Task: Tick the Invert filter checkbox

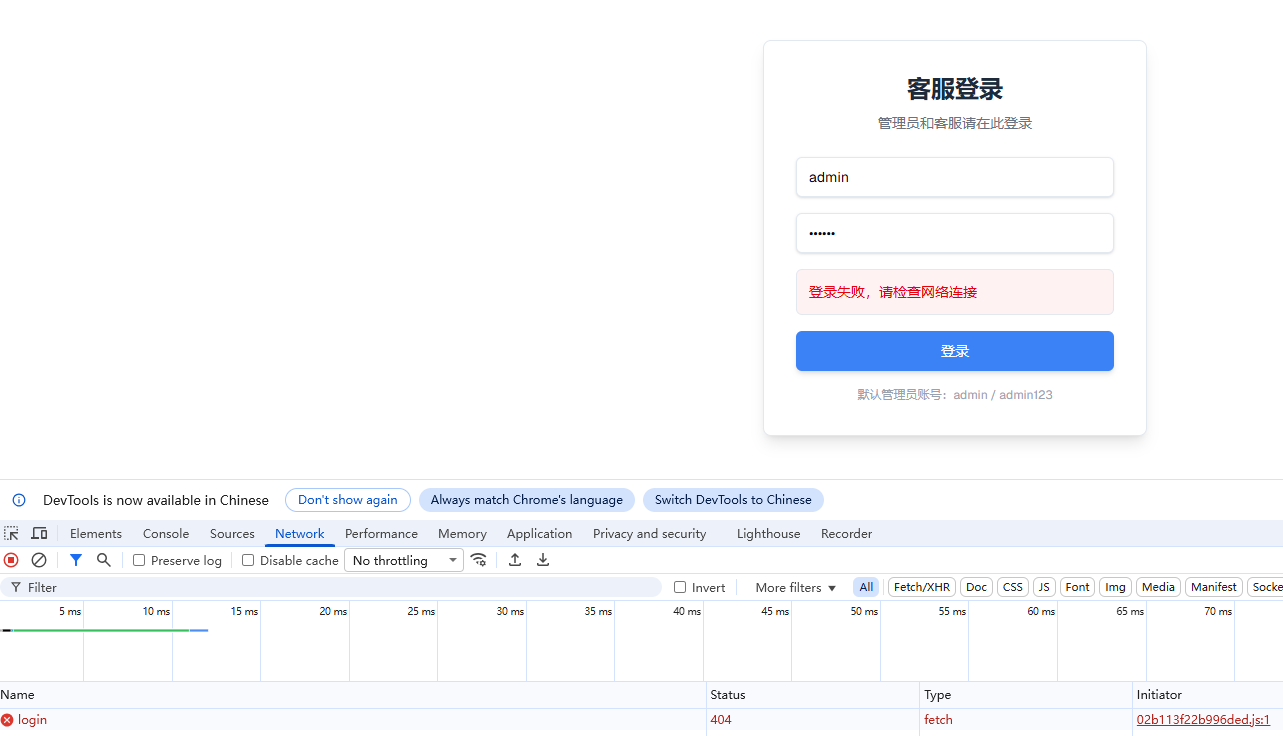Action: [x=680, y=587]
